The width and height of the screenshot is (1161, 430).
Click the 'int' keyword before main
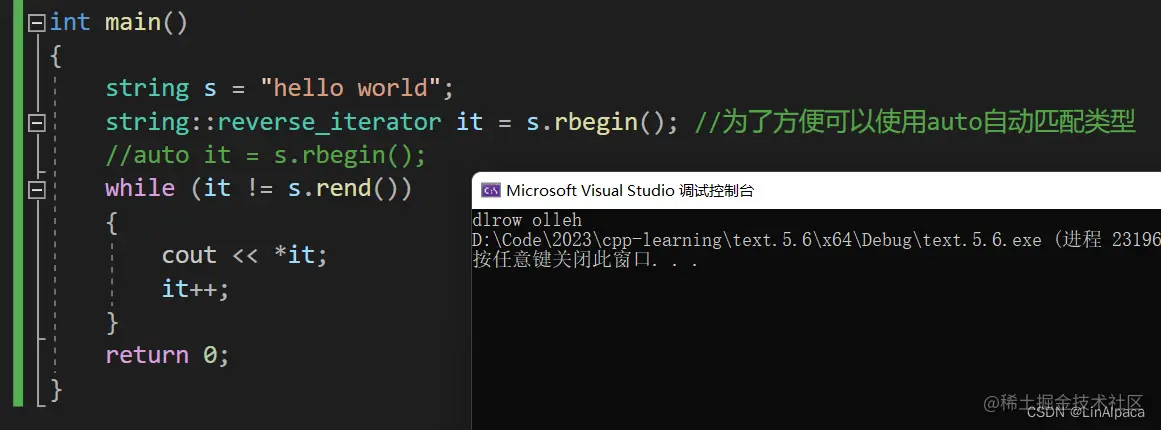[70, 22]
